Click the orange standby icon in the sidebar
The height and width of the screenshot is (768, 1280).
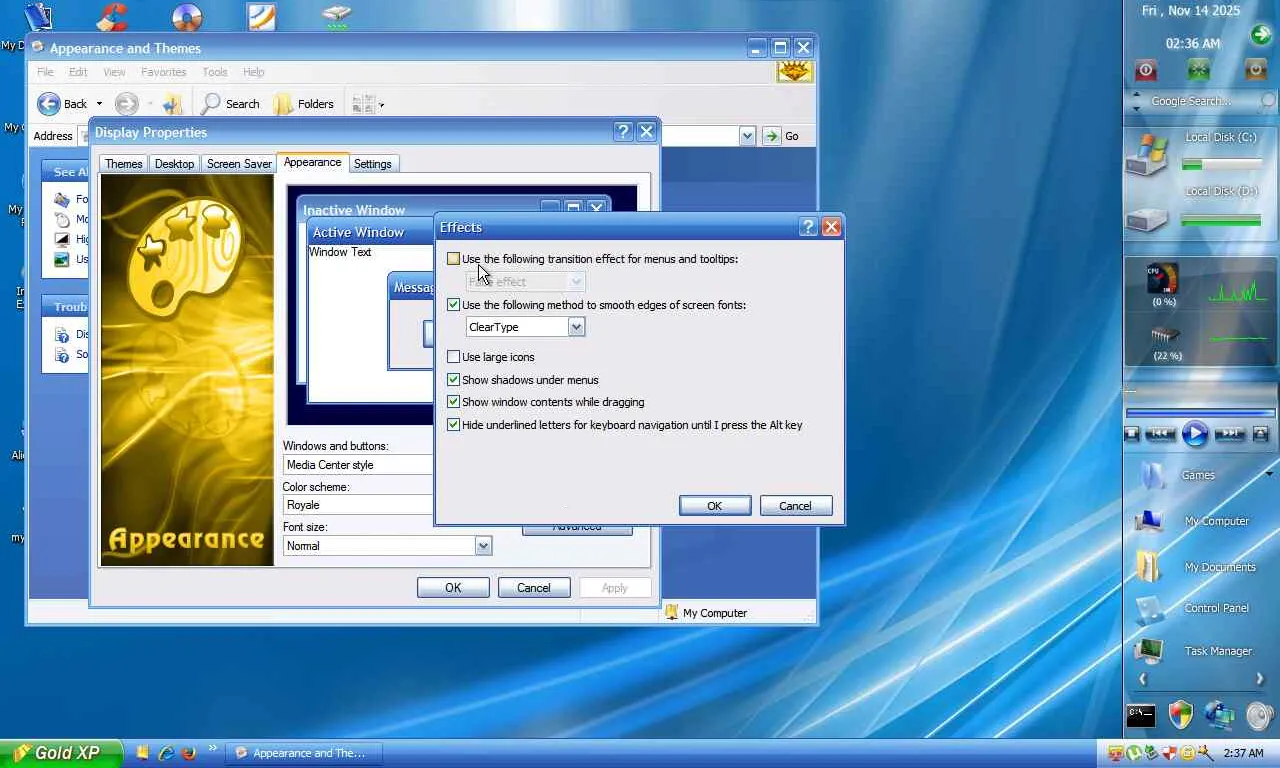tap(1255, 69)
